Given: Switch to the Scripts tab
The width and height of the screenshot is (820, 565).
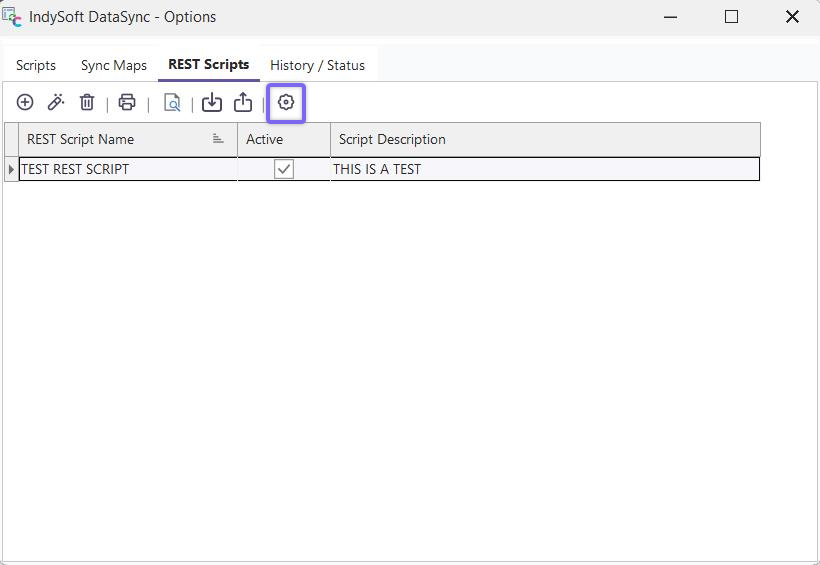Looking at the screenshot, I should pos(36,65).
